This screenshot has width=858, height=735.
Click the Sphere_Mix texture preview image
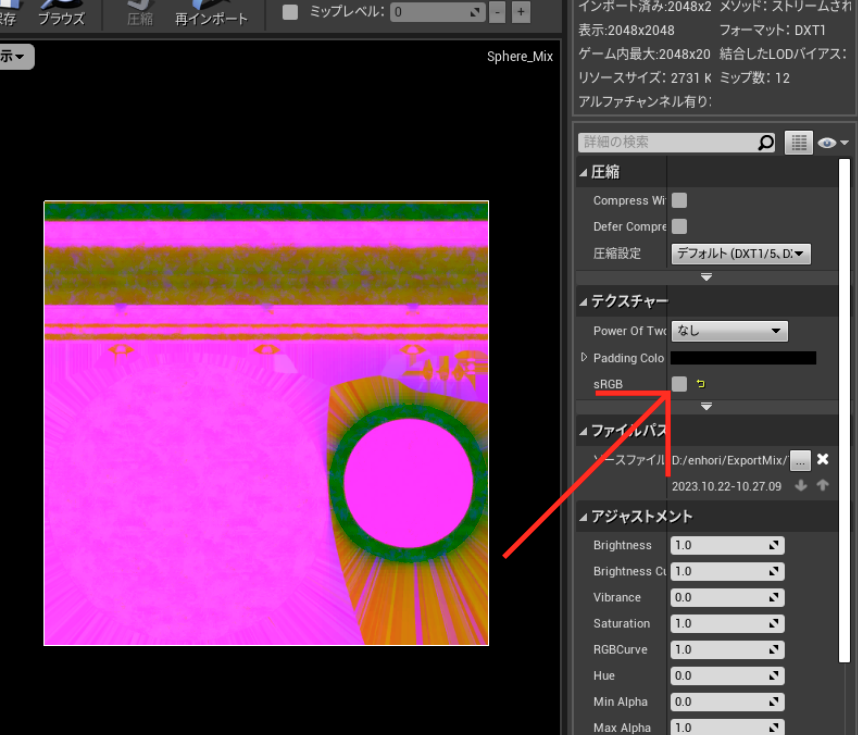[x=266, y=423]
